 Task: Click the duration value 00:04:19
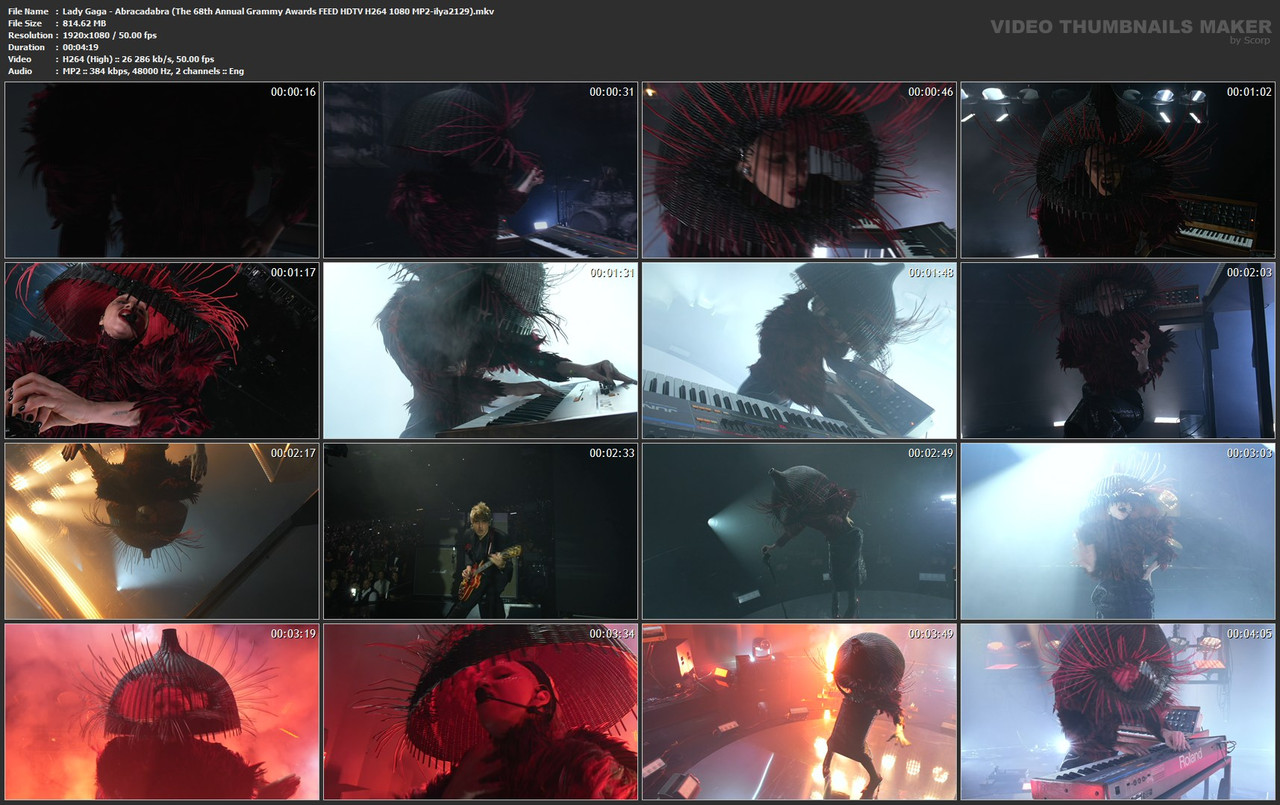(x=79, y=47)
